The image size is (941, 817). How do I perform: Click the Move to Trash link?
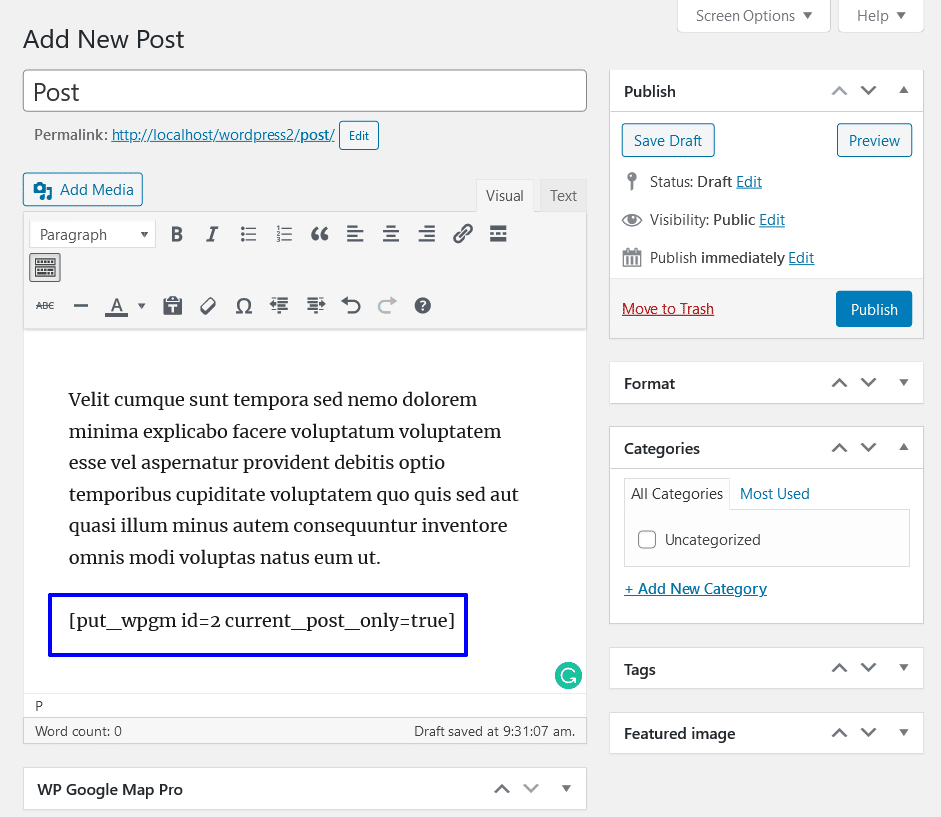[x=668, y=309]
